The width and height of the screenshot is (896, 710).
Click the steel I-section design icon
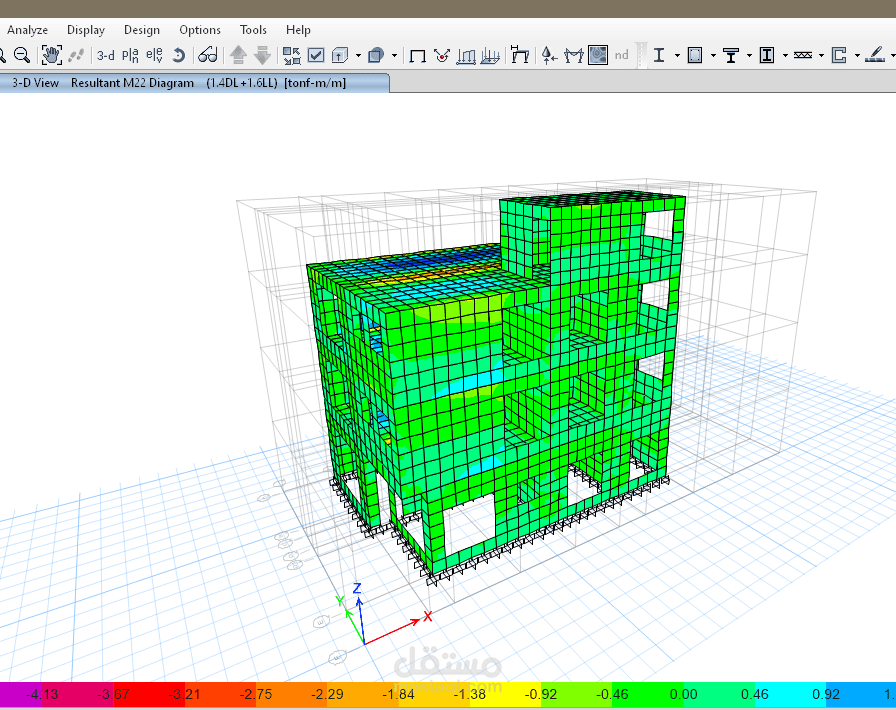pos(659,55)
